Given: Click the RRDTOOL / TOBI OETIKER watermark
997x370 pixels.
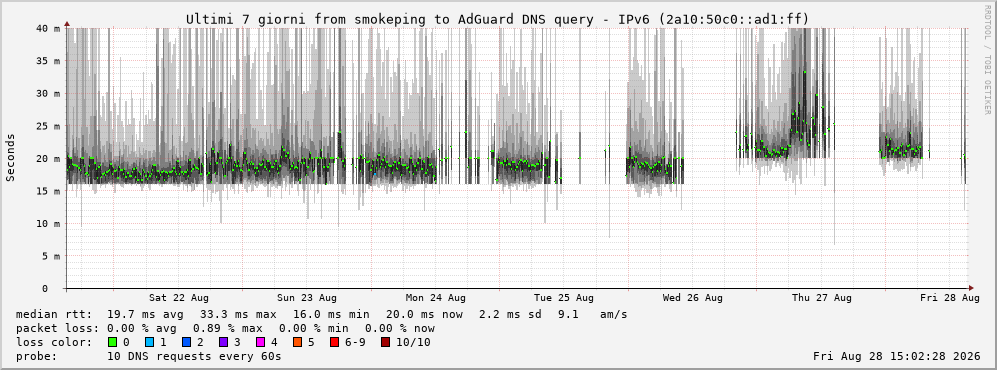Looking at the screenshot, I should [987, 60].
